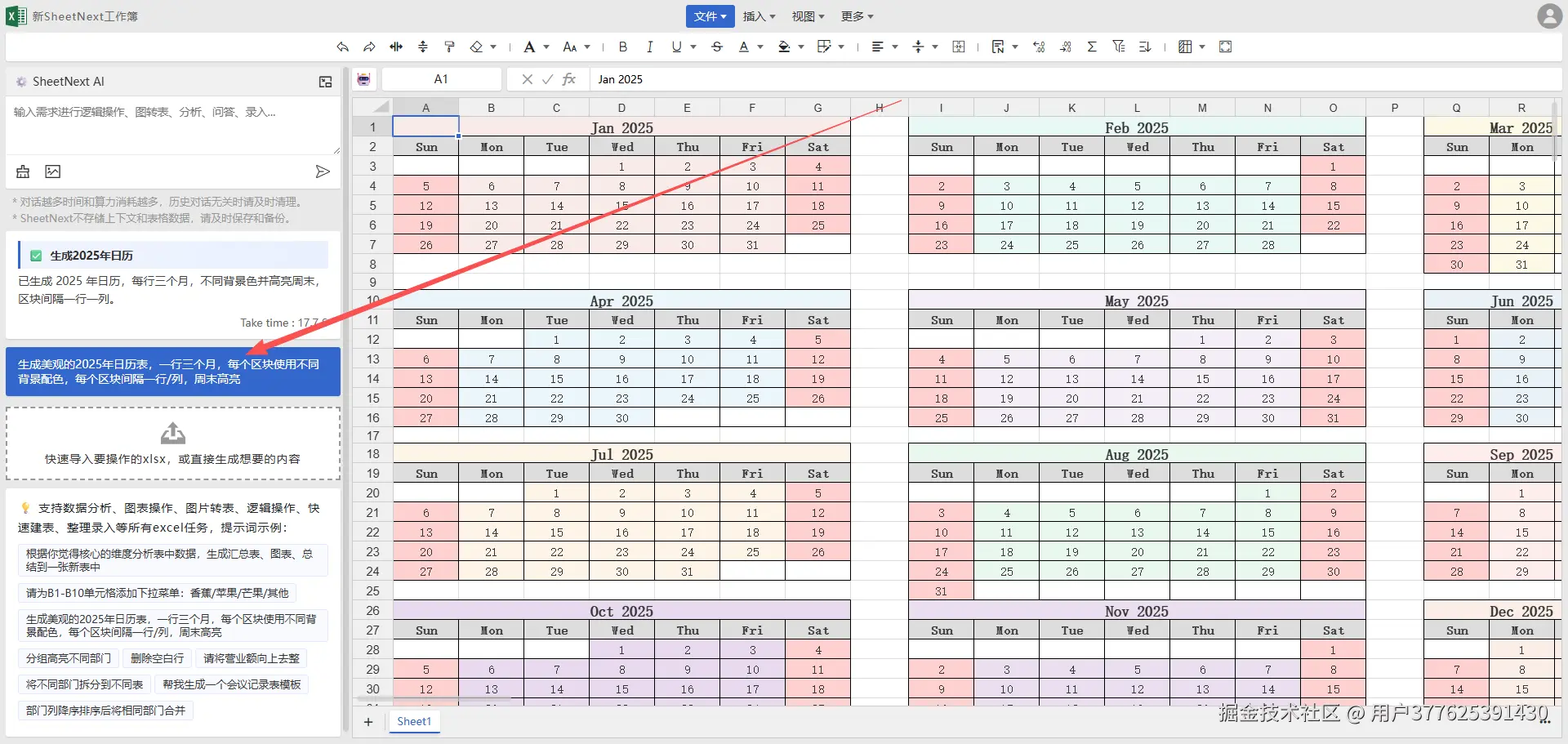Viewport: 1568px width, 744px height.
Task: Click the broom clear-chat icon
Action: (23, 172)
